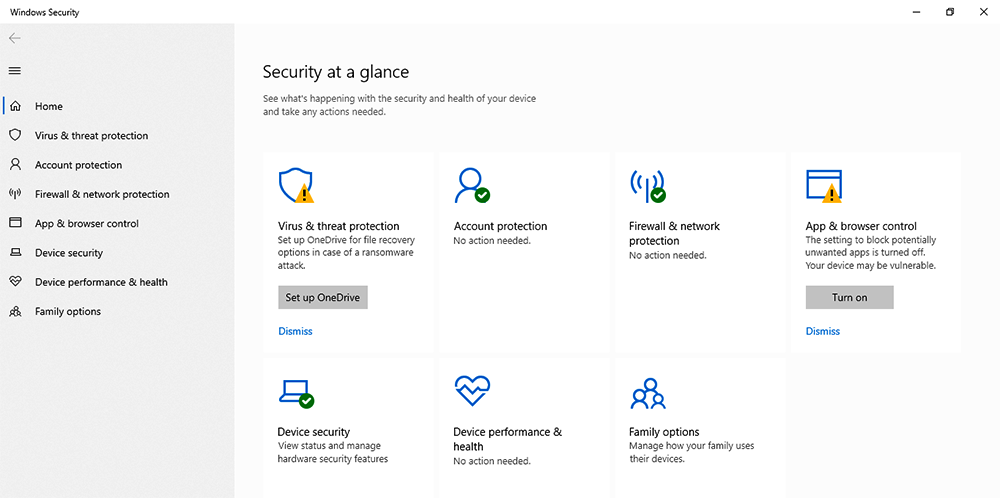Click Turn on for App & browser control
The height and width of the screenshot is (498, 1000).
(x=849, y=297)
